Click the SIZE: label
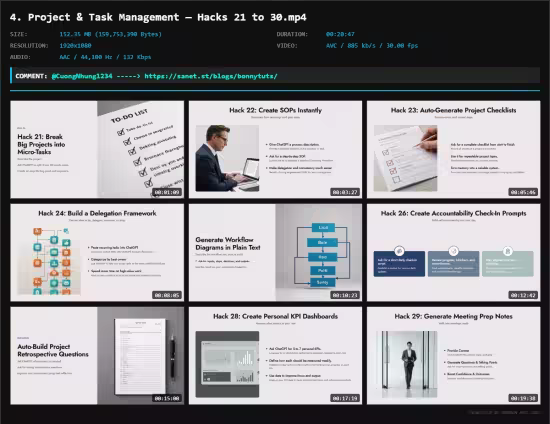 point(19,34)
